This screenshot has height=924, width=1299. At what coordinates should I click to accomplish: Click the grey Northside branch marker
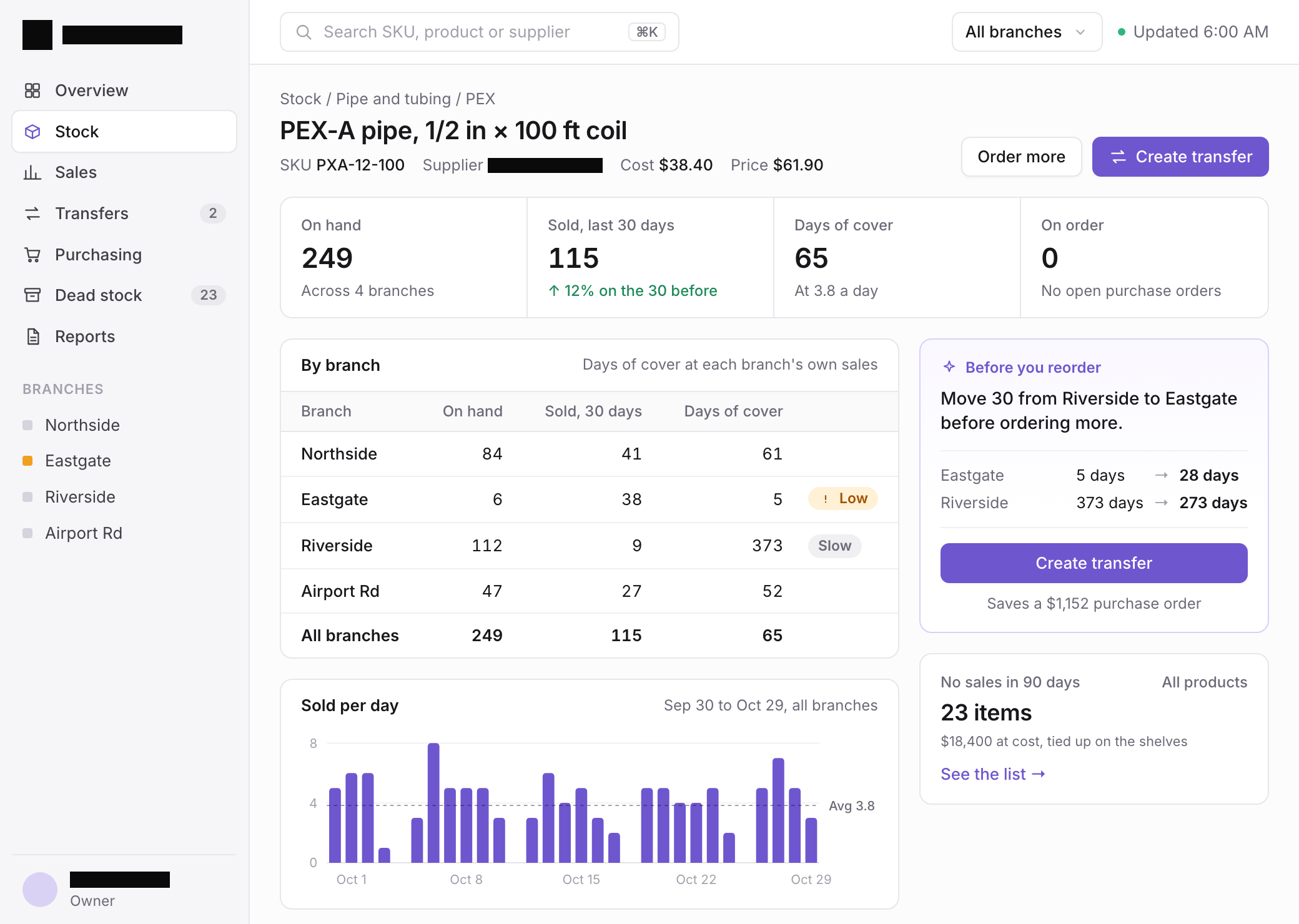pos(27,425)
